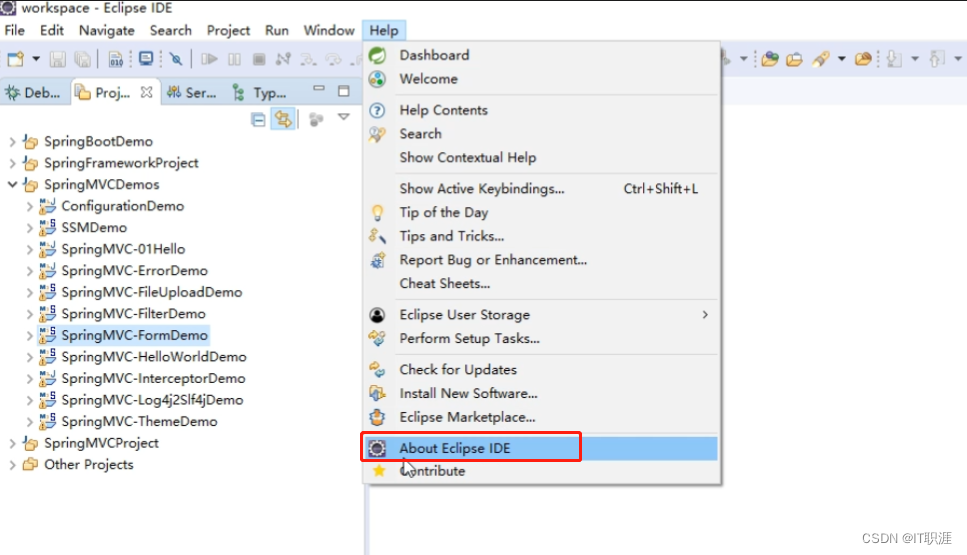Open the Search flashlight dropdown arrow
967x555 pixels.
pyautogui.click(x=841, y=59)
